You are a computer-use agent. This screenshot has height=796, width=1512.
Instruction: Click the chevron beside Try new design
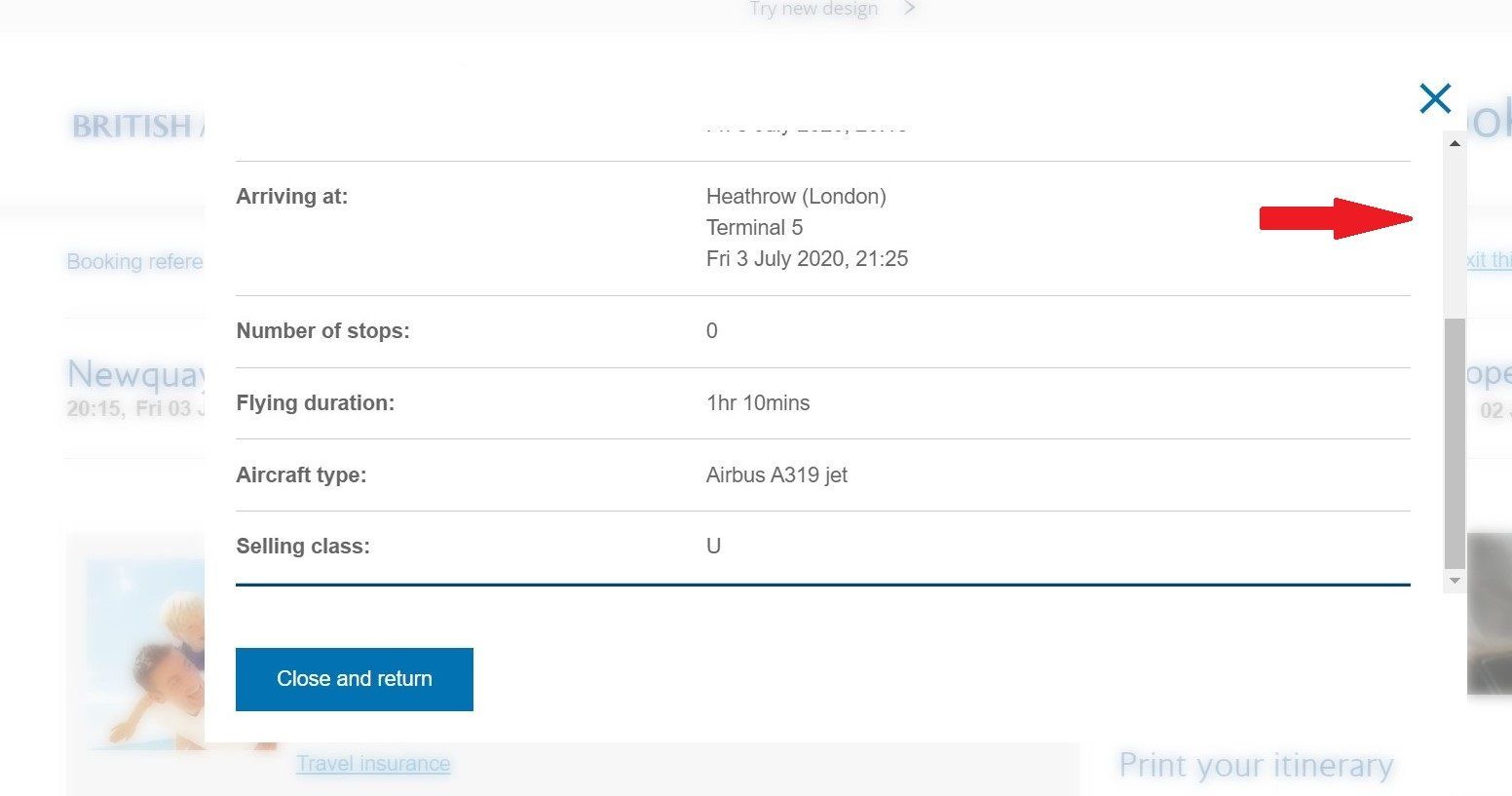(909, 10)
